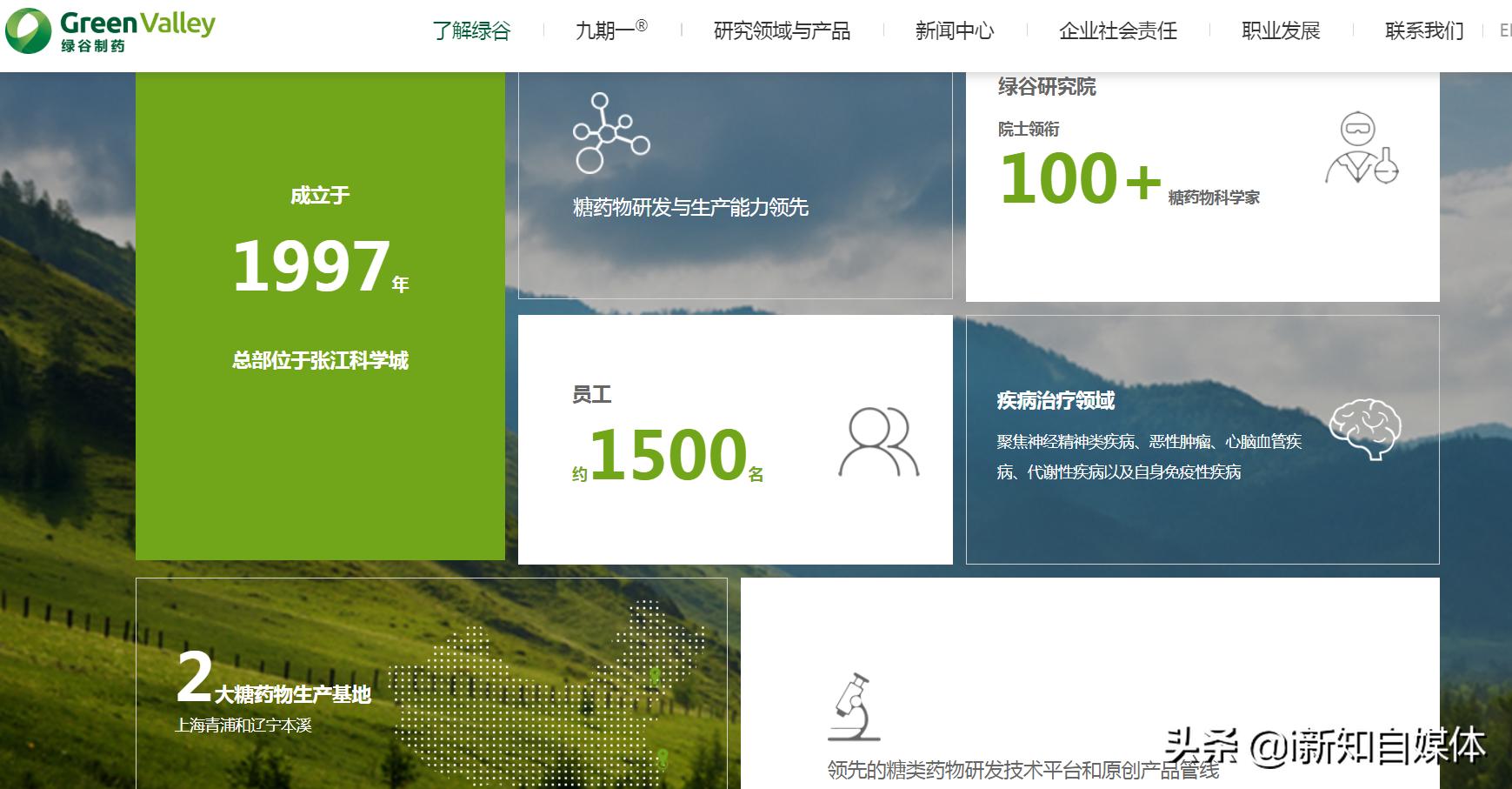The width and height of the screenshot is (1512, 789).
Task: Open the 企业社会责任 menu item
Action: point(1117,30)
